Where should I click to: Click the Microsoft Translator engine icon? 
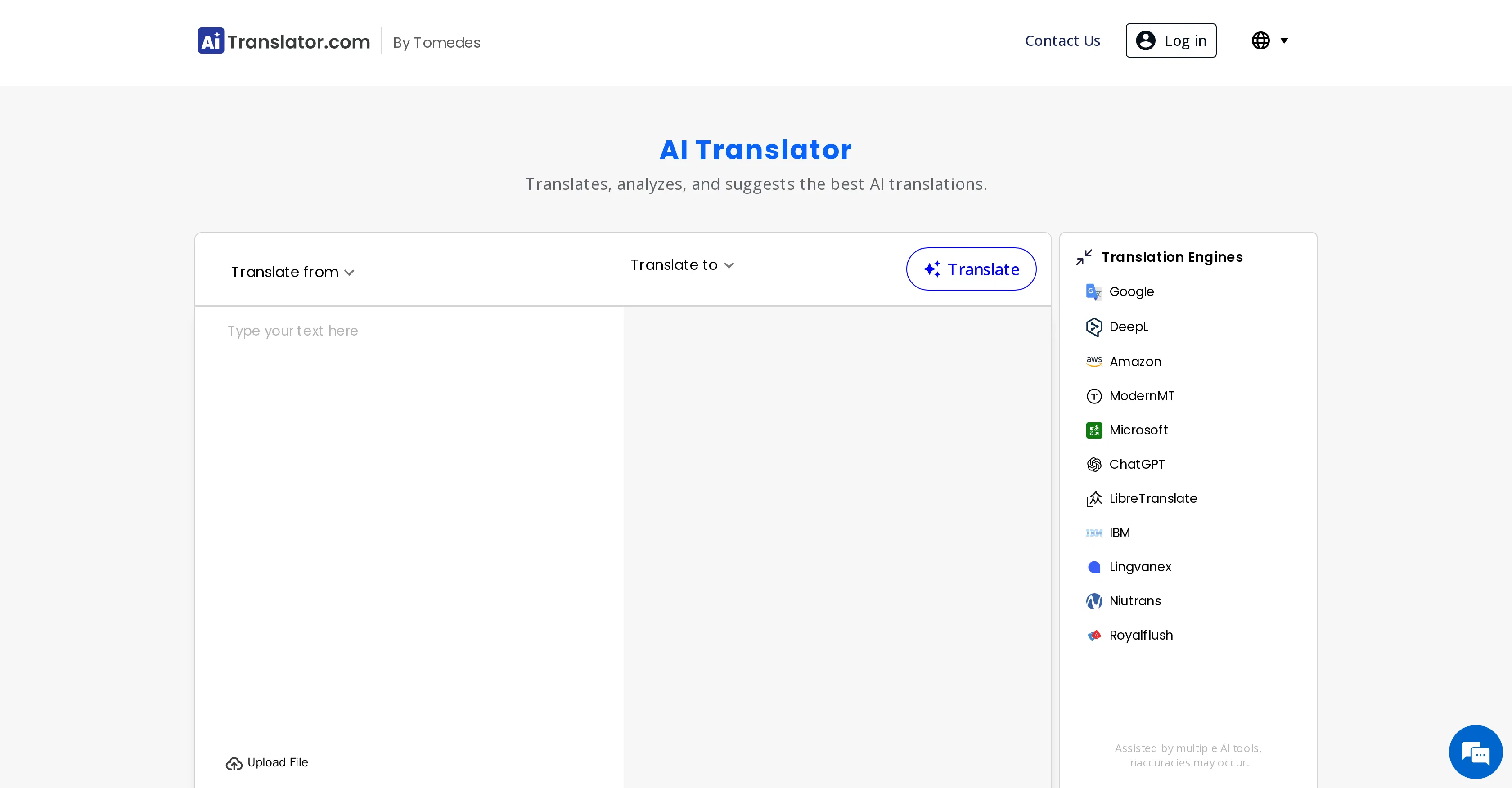[1094, 430]
